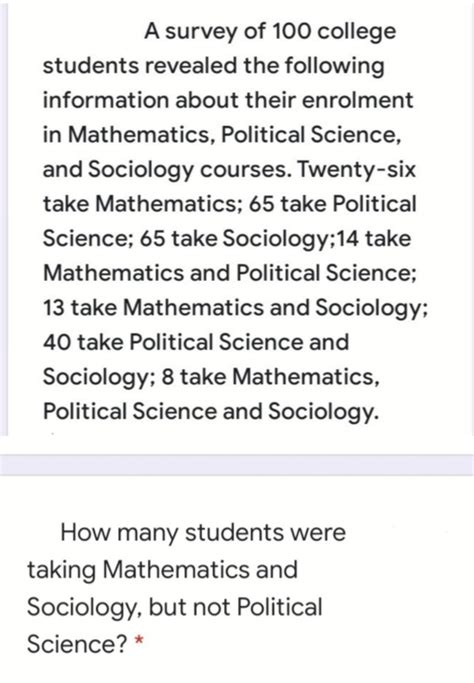Click the line 'in Mathematics, Political Science,'
Screen dimensions: 474x683
[x=222, y=135]
